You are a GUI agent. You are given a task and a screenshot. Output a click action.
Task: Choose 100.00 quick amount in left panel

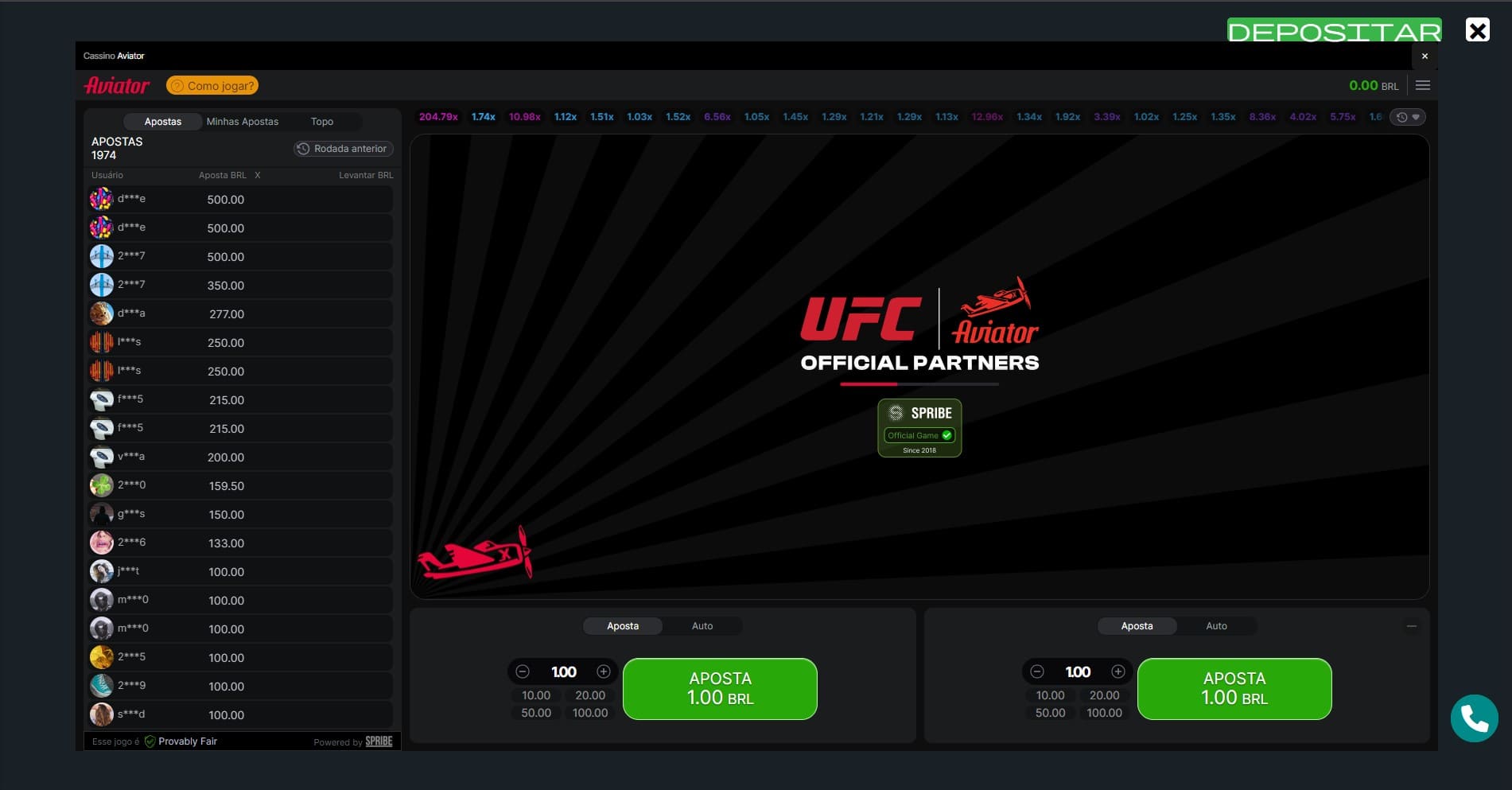click(590, 713)
